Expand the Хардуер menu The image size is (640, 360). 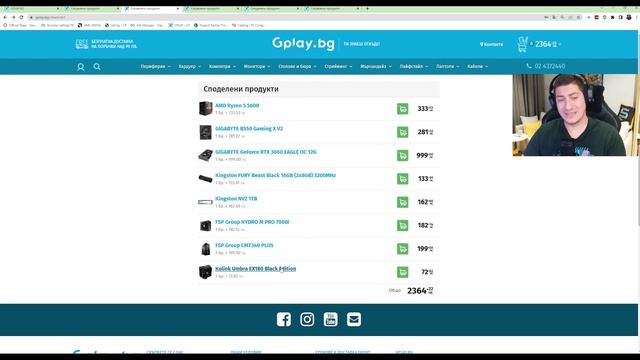[189, 66]
